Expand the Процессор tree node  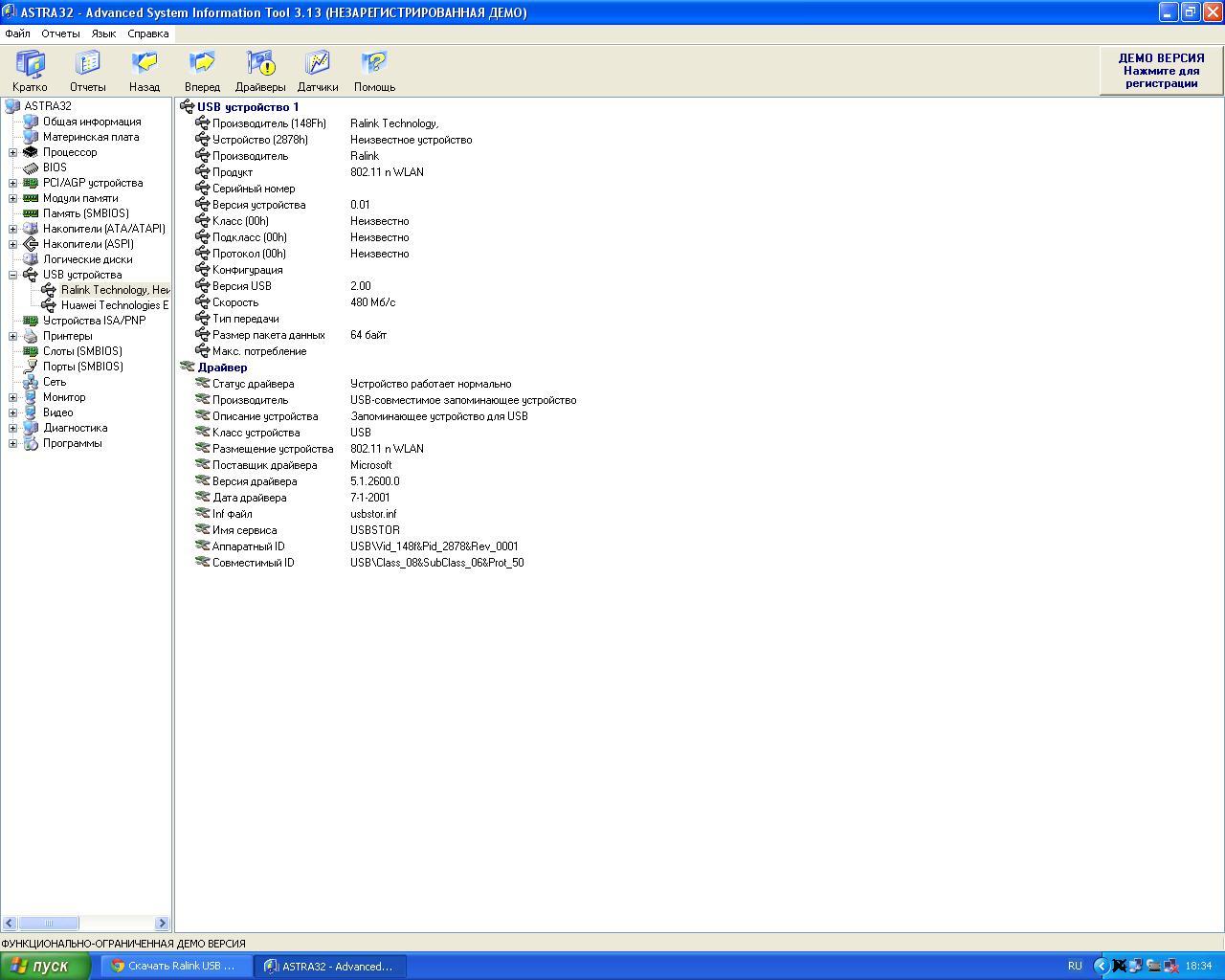(12, 152)
